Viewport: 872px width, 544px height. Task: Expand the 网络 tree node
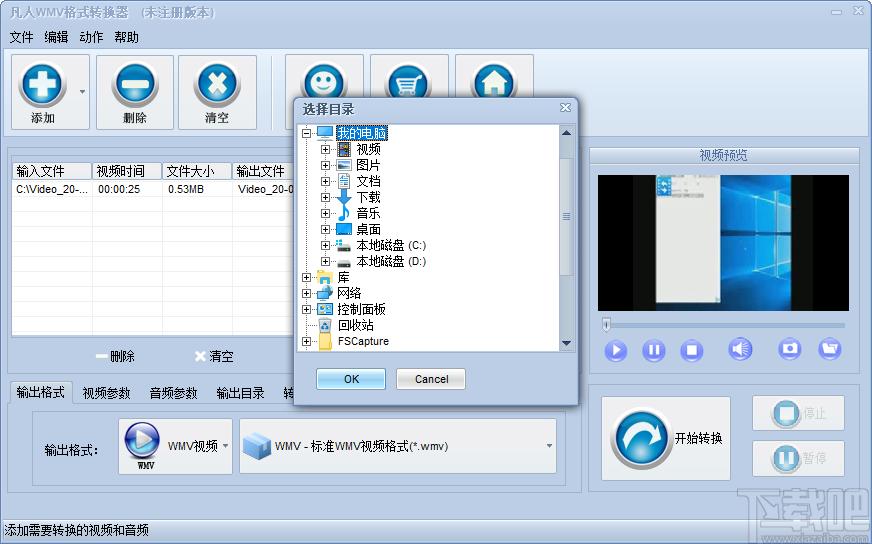click(x=306, y=293)
